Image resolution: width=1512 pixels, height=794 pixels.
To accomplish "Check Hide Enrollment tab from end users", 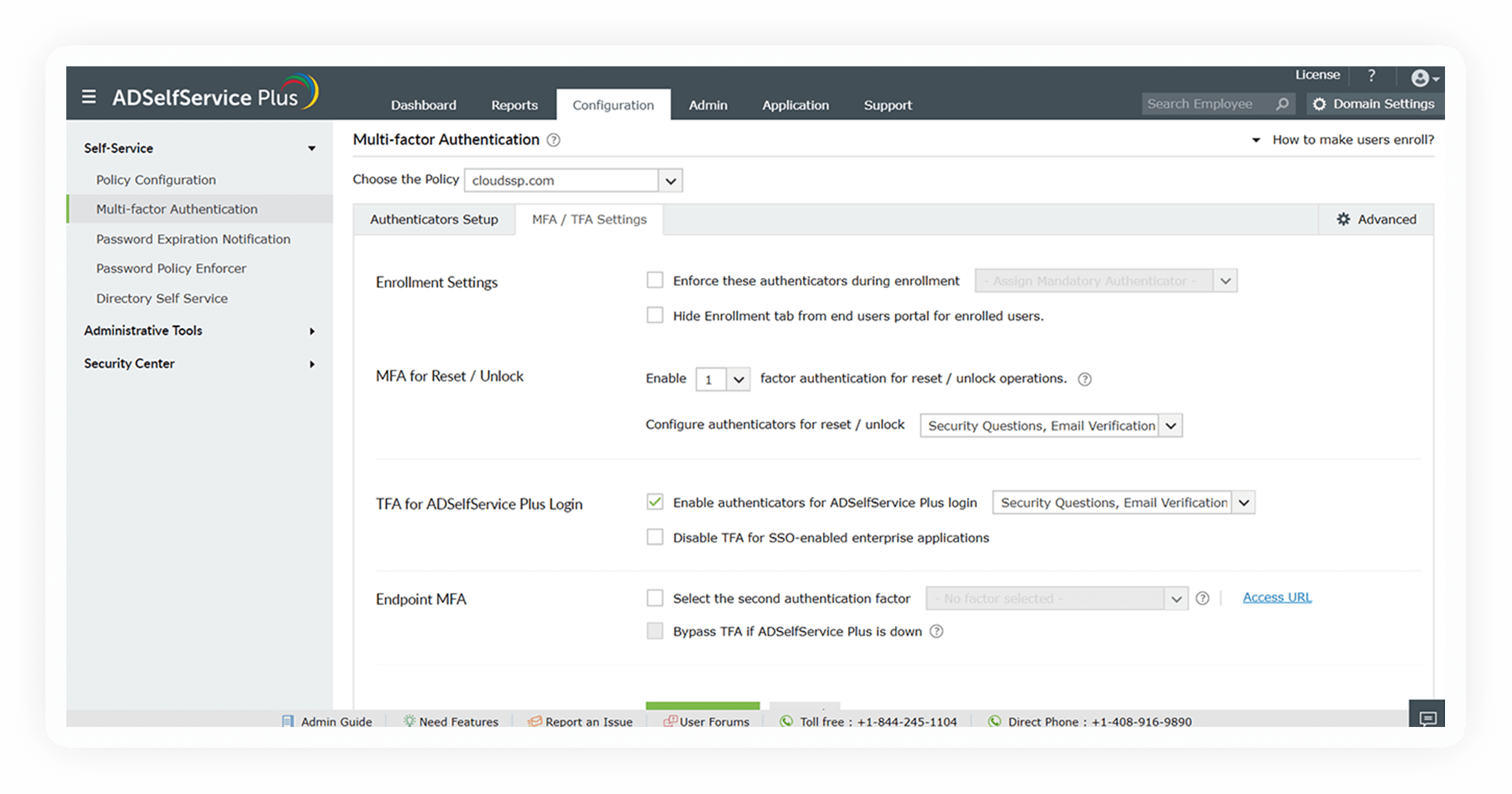I will click(654, 315).
